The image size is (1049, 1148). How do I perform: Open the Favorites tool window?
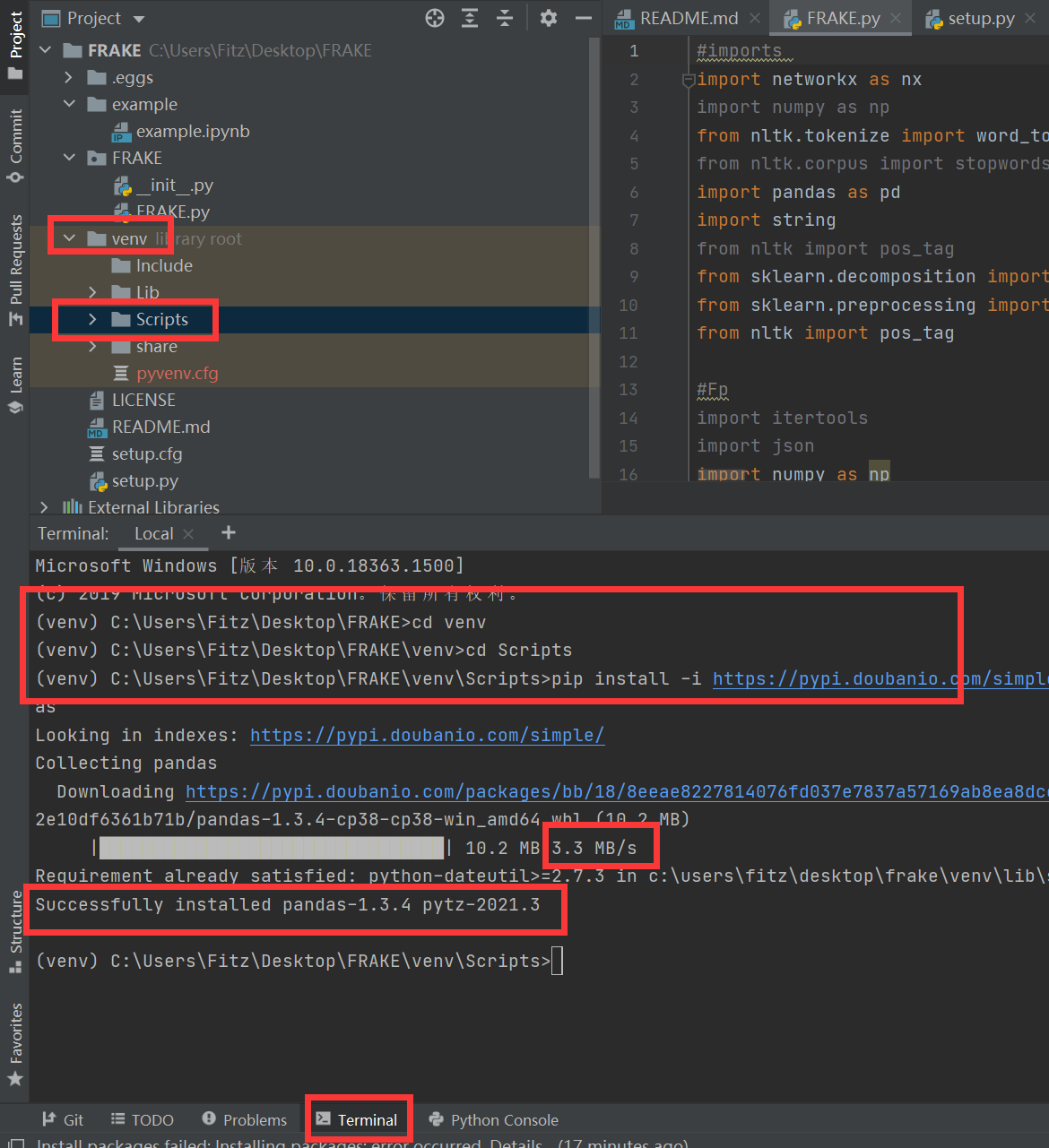pyautogui.click(x=15, y=1044)
